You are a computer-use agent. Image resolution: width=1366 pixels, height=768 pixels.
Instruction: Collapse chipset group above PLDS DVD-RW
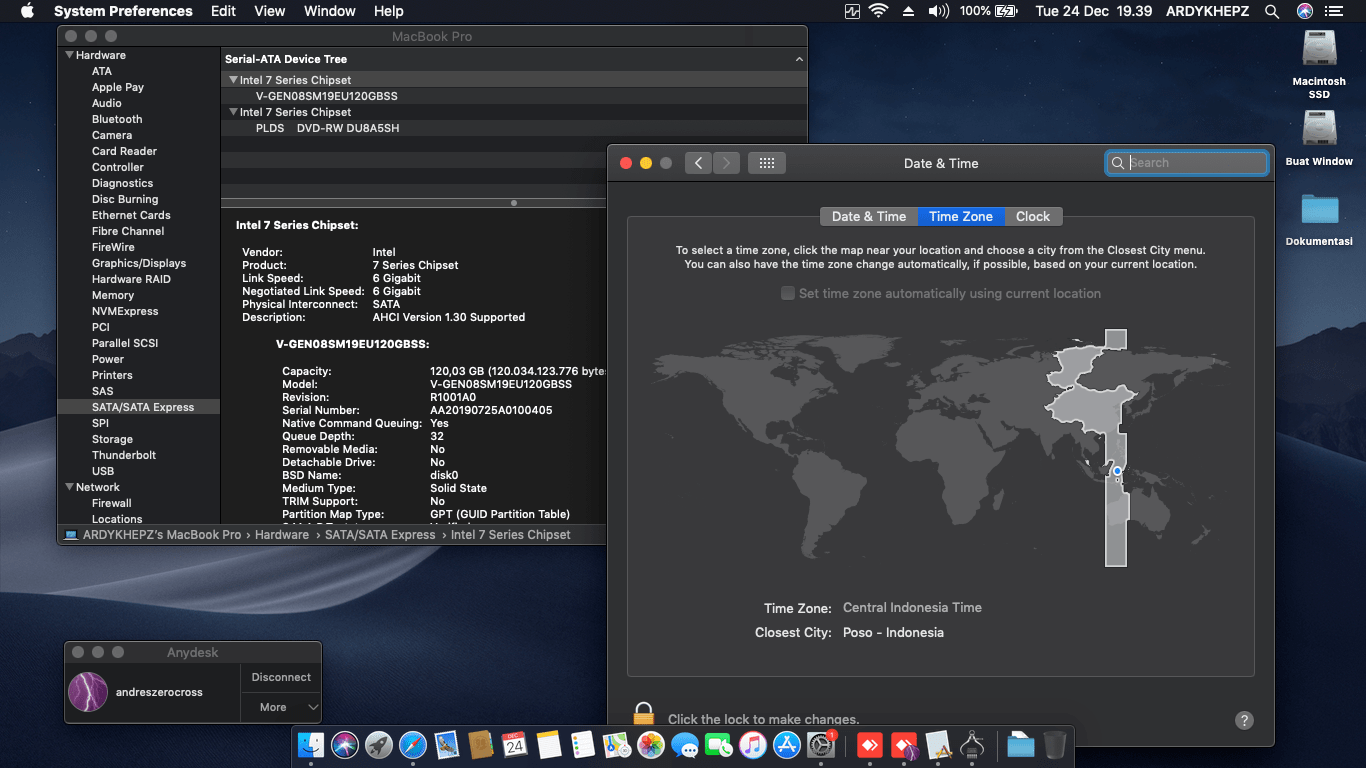pos(233,112)
